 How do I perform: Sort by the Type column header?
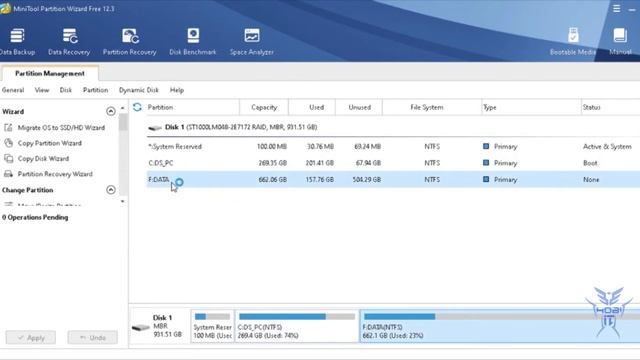[531, 107]
